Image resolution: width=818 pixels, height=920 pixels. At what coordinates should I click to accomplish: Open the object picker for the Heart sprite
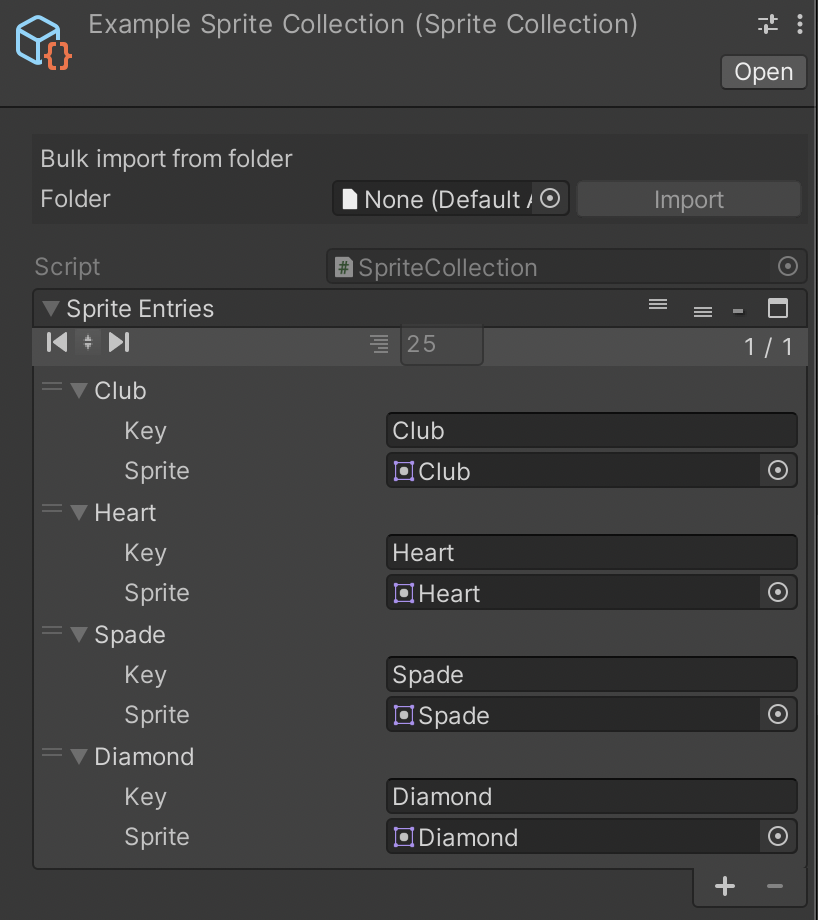(x=778, y=592)
